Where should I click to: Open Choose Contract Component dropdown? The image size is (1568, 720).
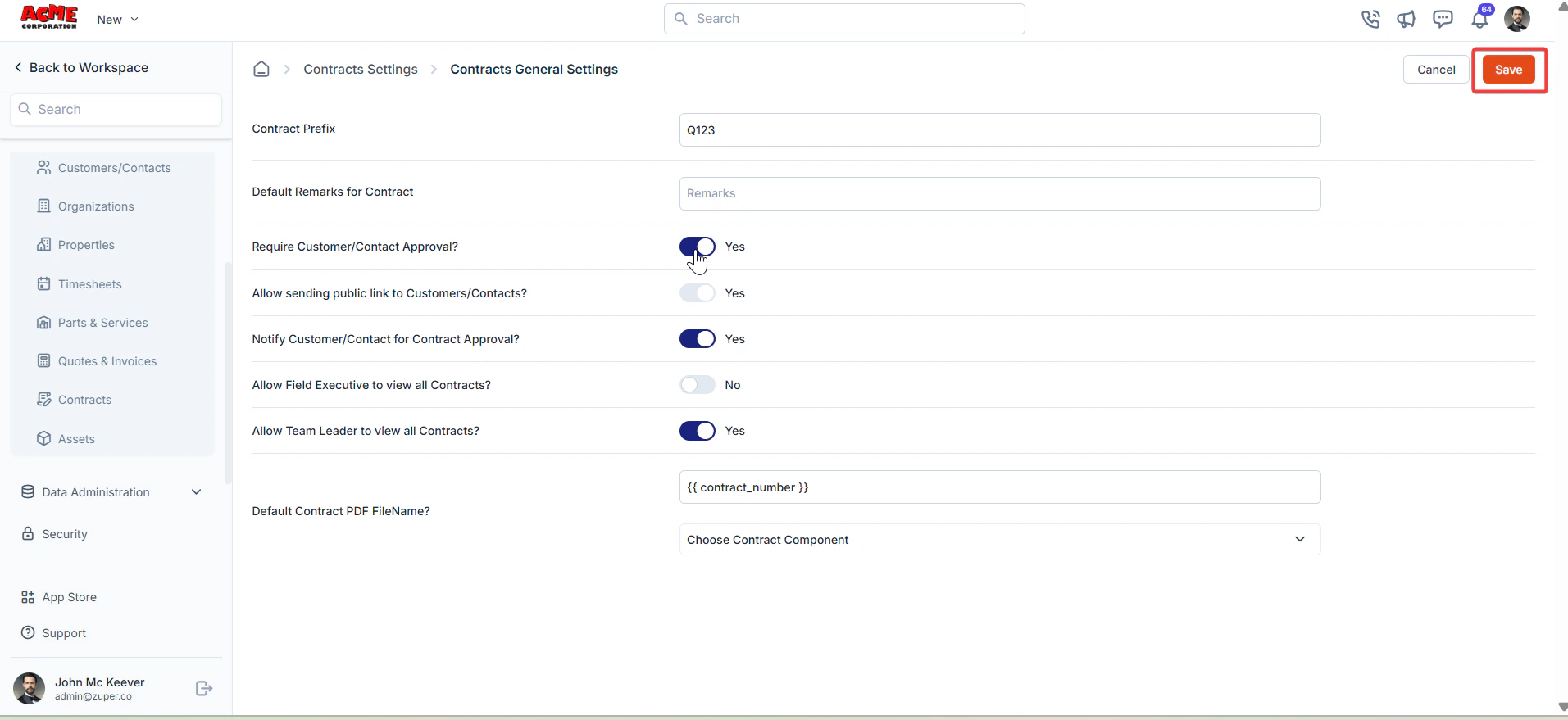(x=1000, y=539)
